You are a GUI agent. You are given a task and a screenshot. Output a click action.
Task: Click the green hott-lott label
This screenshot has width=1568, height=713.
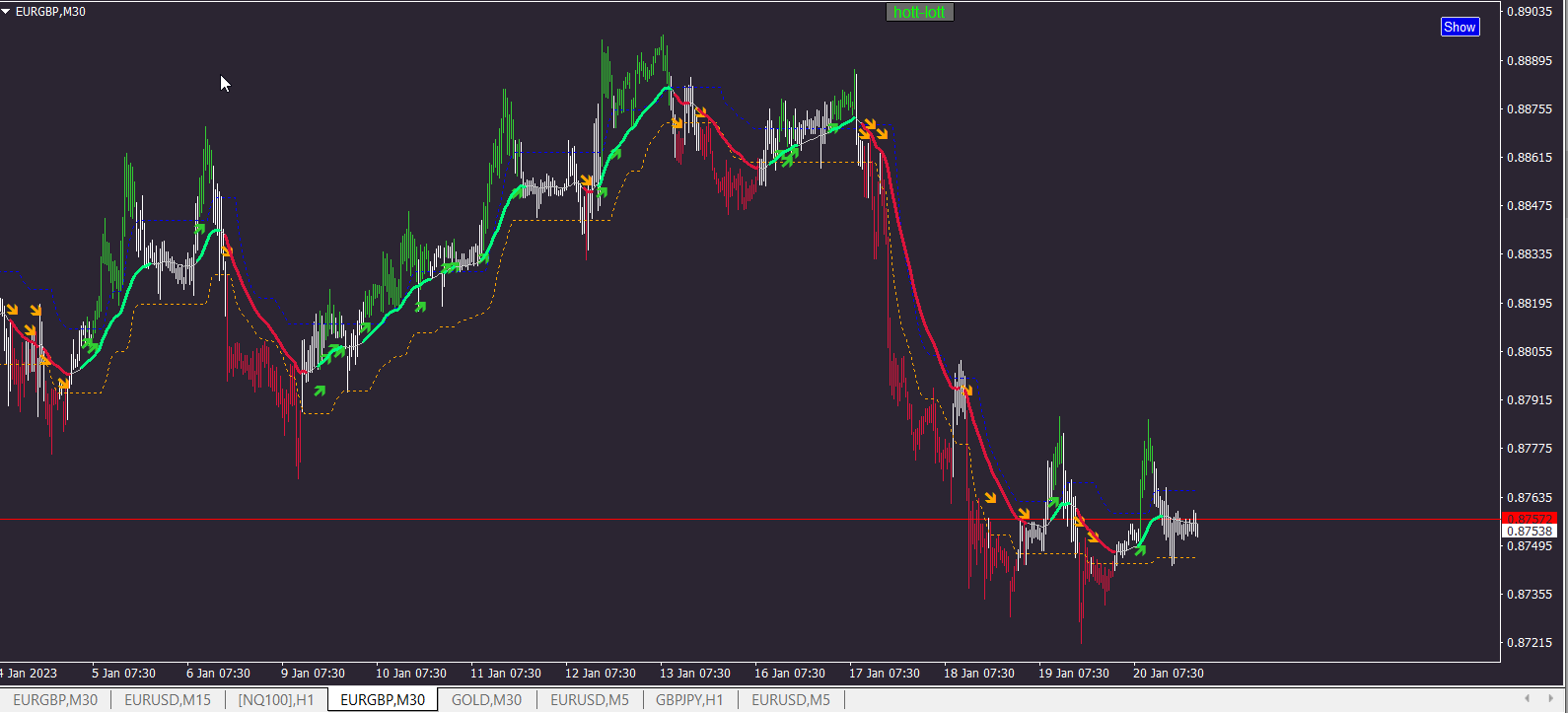click(920, 12)
